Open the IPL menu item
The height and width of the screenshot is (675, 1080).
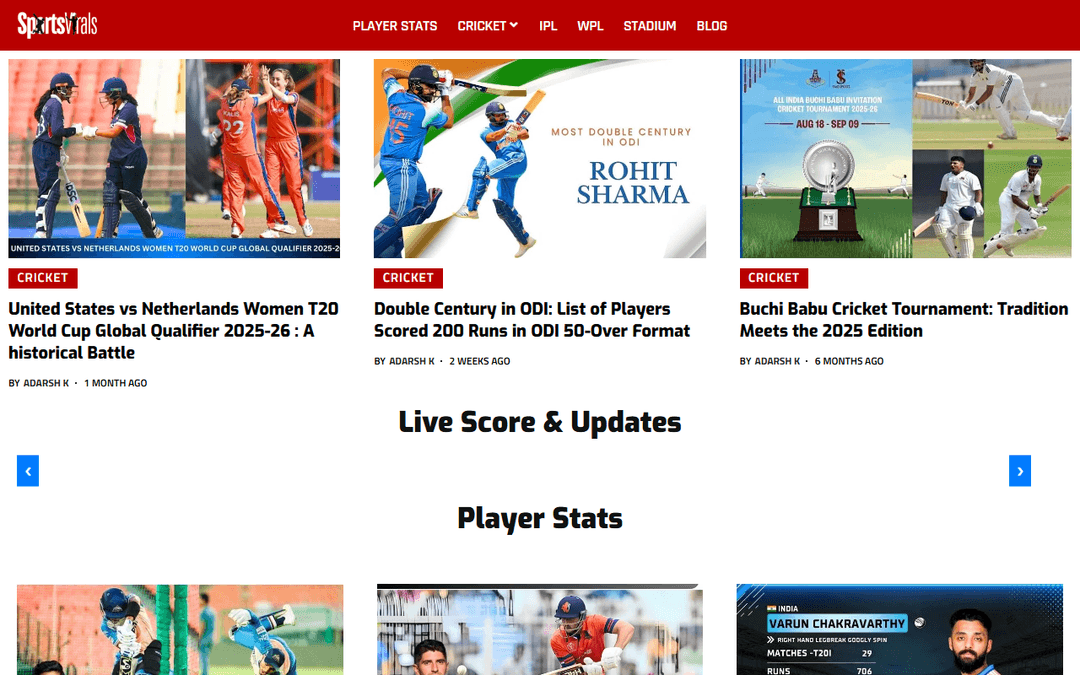point(548,26)
